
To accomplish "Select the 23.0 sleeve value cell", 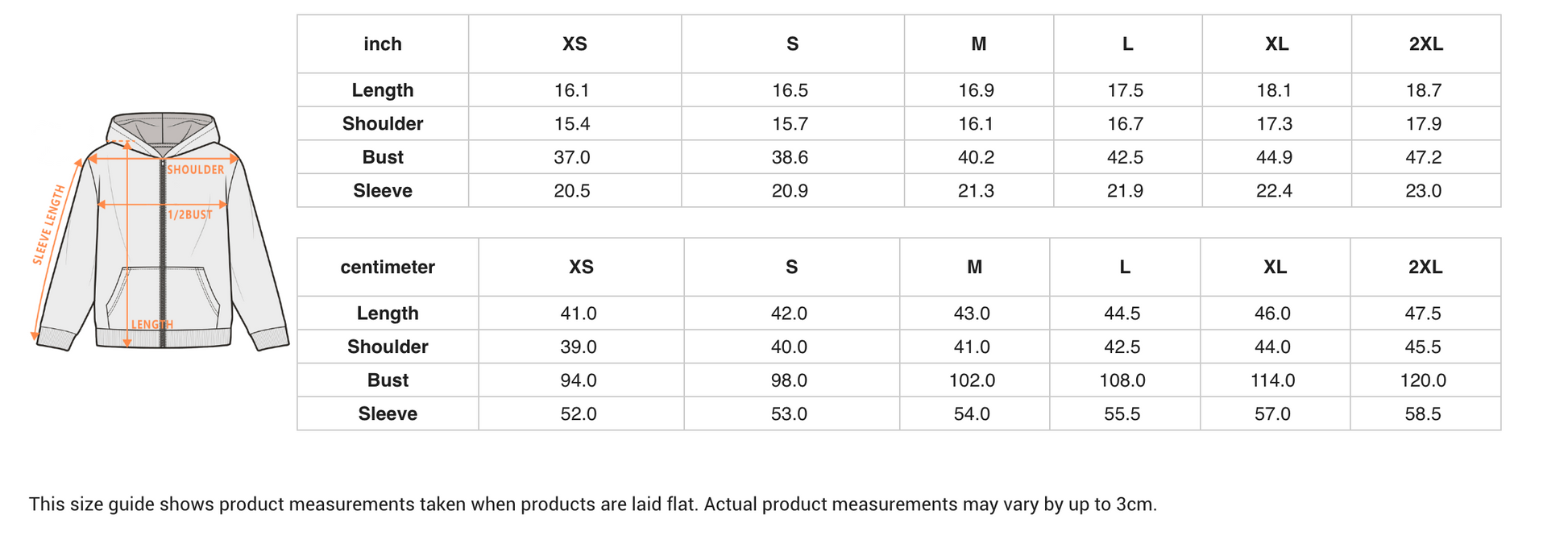I will [1424, 191].
